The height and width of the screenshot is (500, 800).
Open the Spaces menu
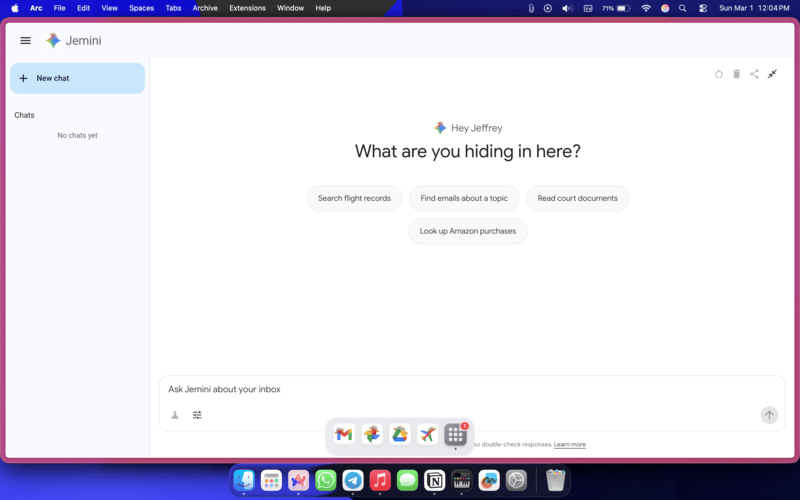141,8
